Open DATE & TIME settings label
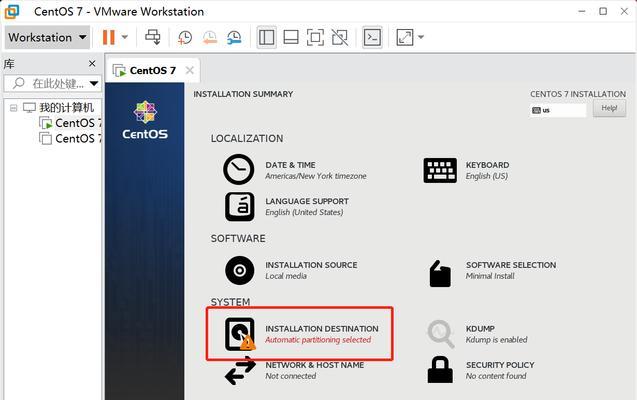This screenshot has width=637, height=400. click(290, 165)
